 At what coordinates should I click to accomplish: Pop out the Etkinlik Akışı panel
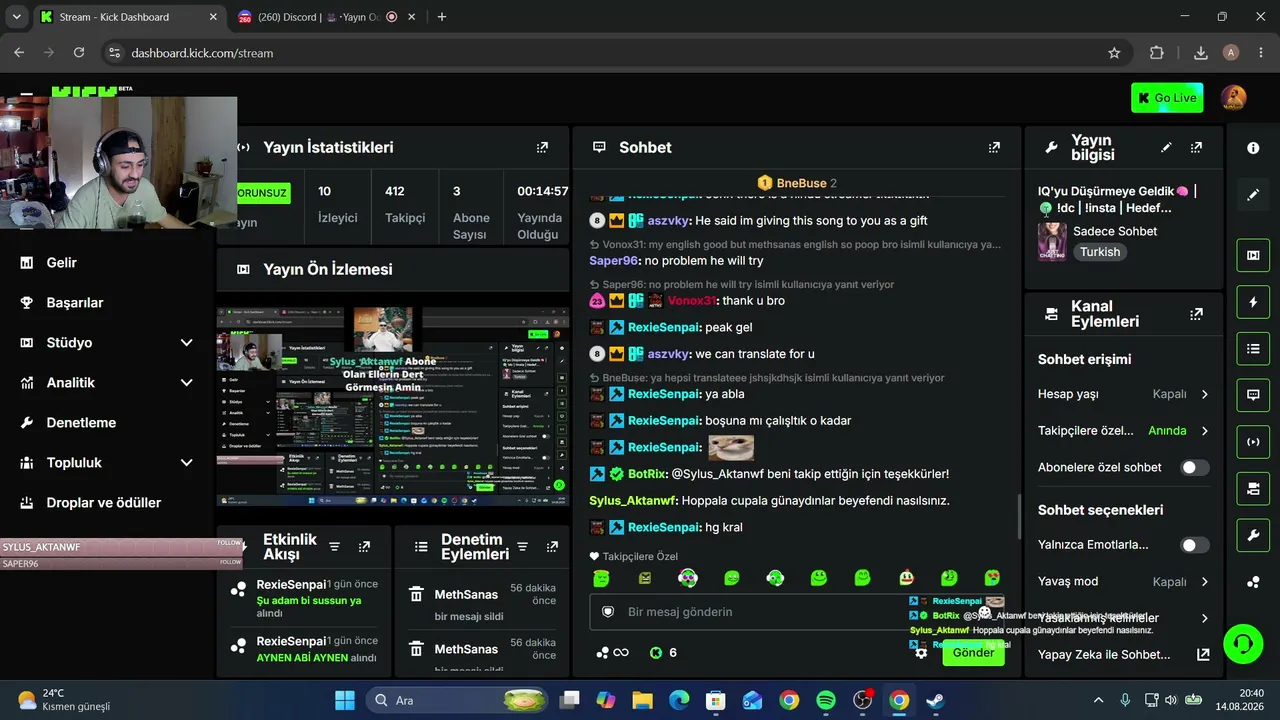(x=364, y=547)
